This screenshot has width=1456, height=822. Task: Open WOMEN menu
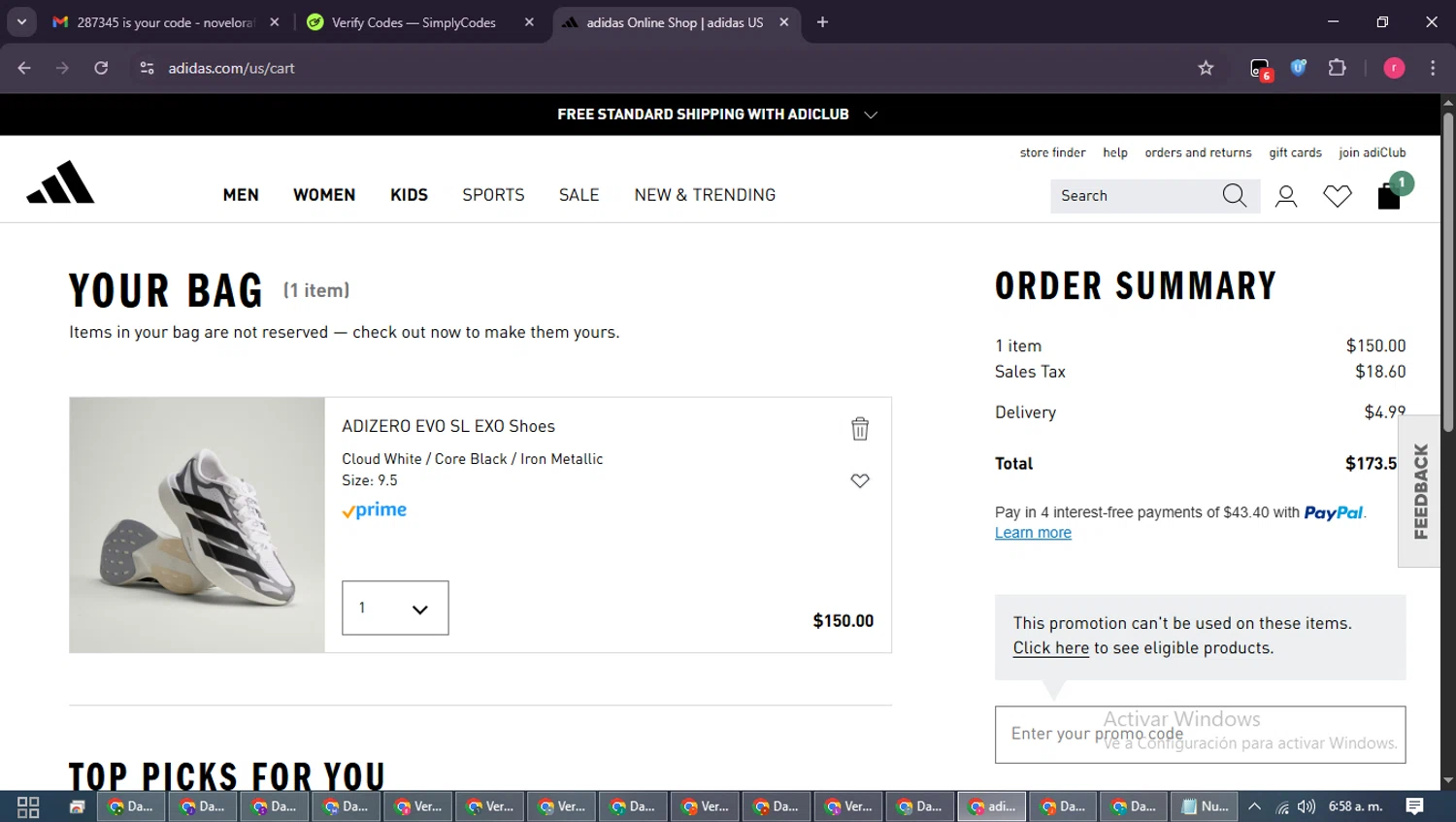(x=324, y=195)
